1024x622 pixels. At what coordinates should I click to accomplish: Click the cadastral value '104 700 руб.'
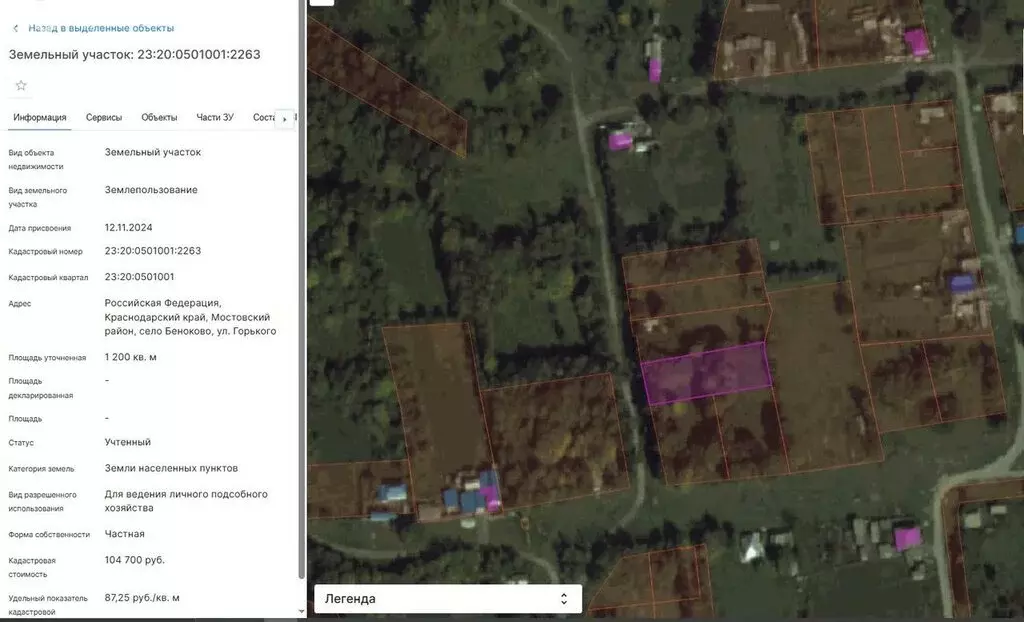[x=134, y=560]
